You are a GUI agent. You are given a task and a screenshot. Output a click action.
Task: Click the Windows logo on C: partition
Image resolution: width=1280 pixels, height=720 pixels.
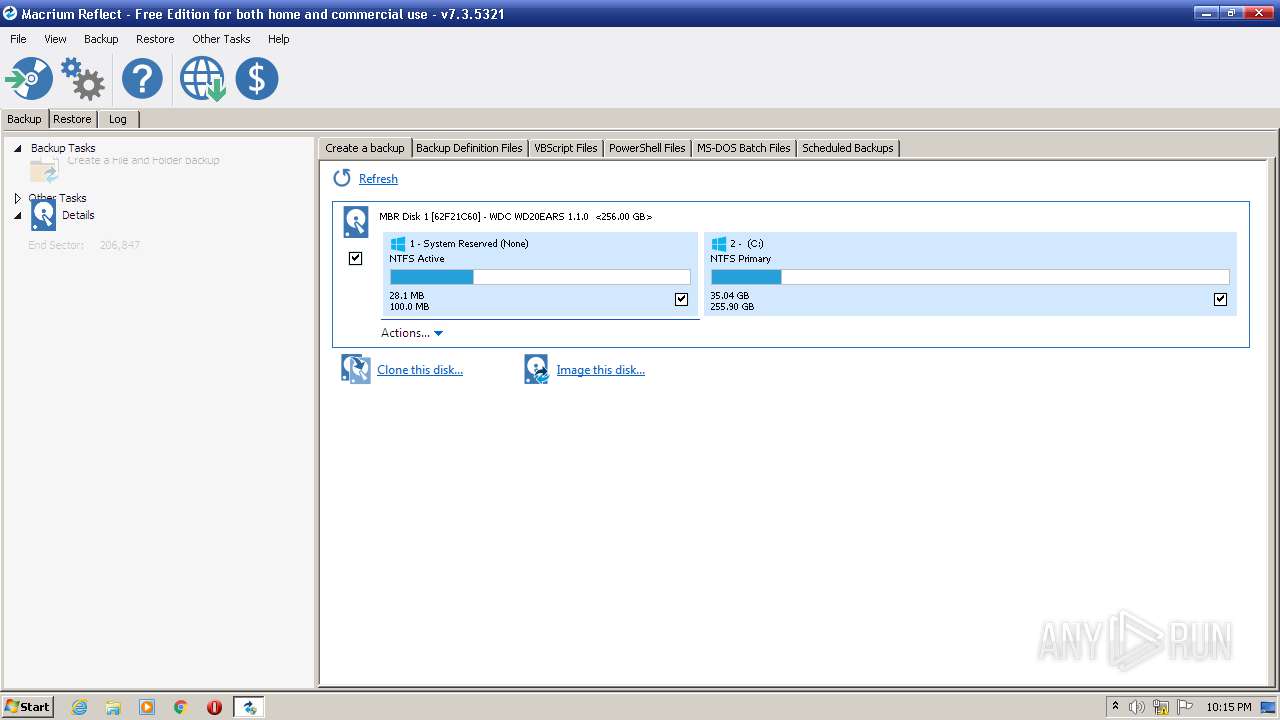tap(718, 243)
